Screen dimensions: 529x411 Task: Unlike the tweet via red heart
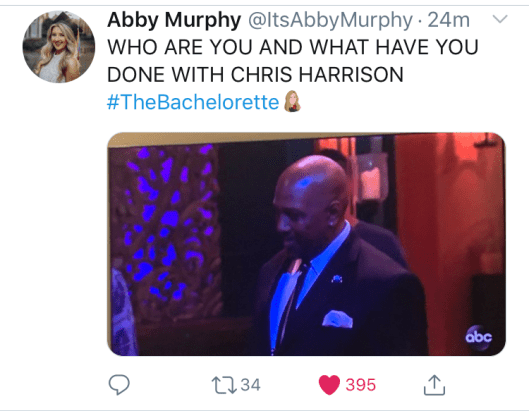[329, 385]
